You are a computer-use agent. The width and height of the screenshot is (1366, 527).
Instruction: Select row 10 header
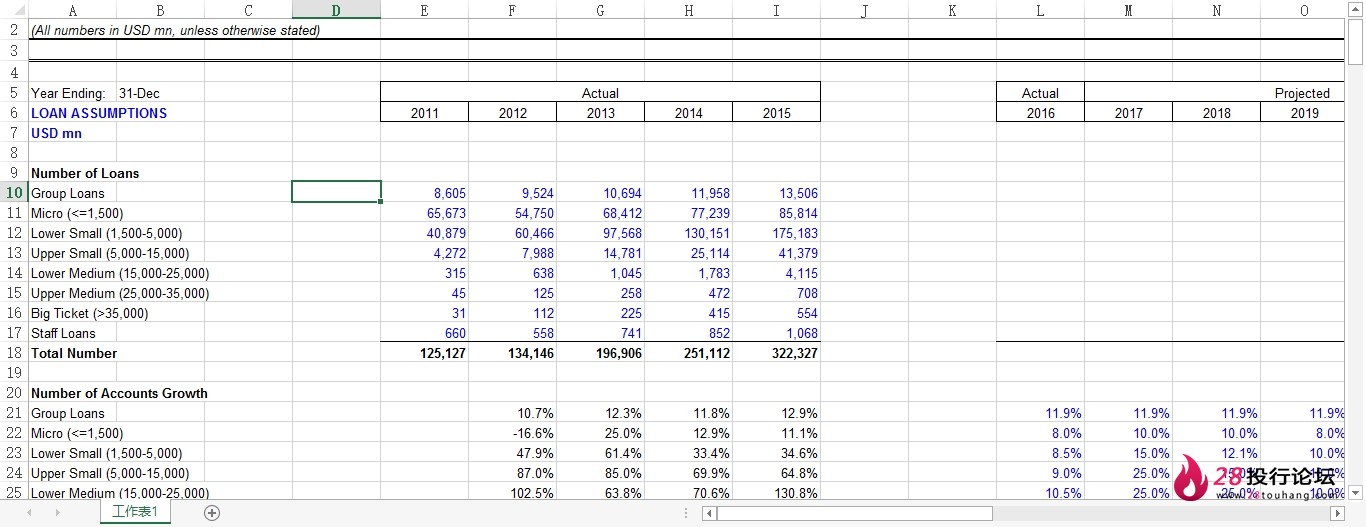(14, 193)
